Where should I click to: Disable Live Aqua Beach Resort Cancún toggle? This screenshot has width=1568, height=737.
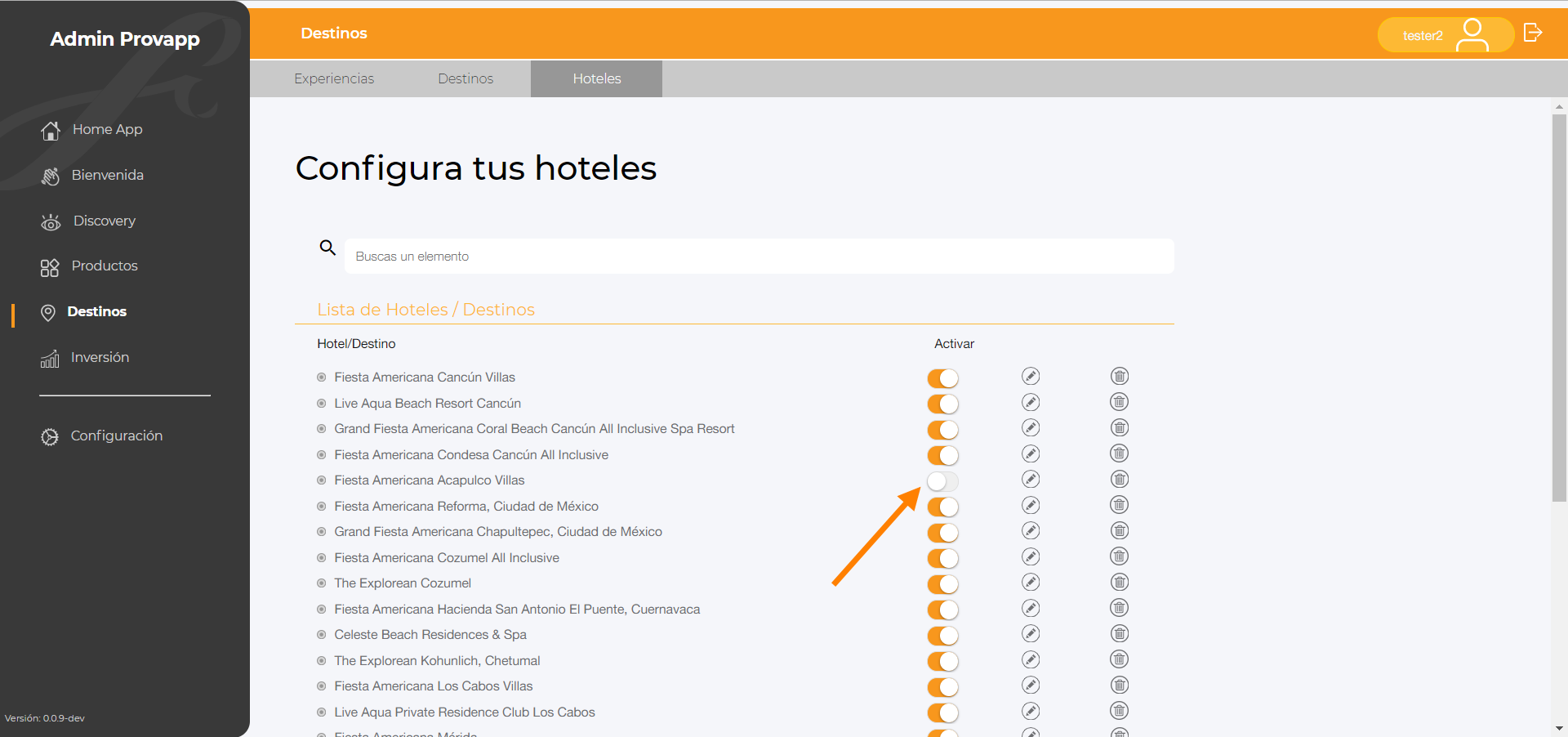click(x=942, y=404)
